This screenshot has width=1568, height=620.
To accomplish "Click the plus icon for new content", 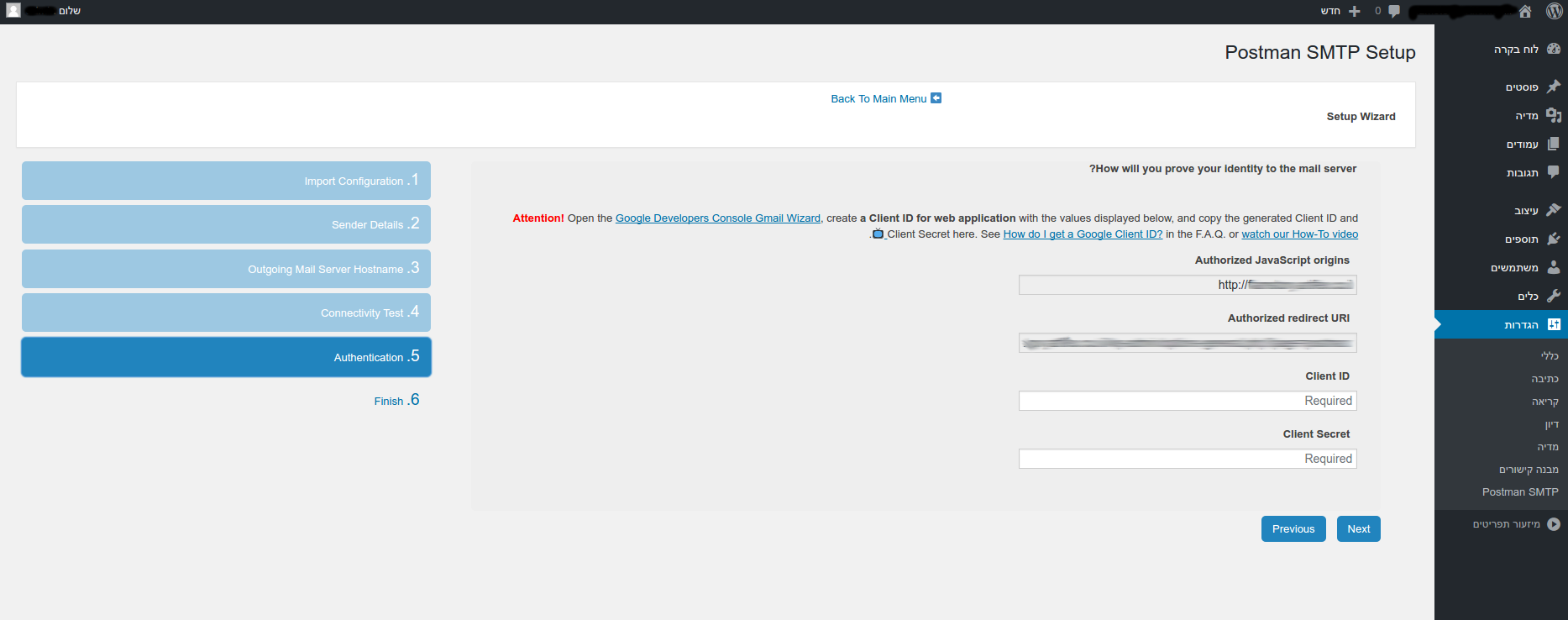I will 1354,11.
